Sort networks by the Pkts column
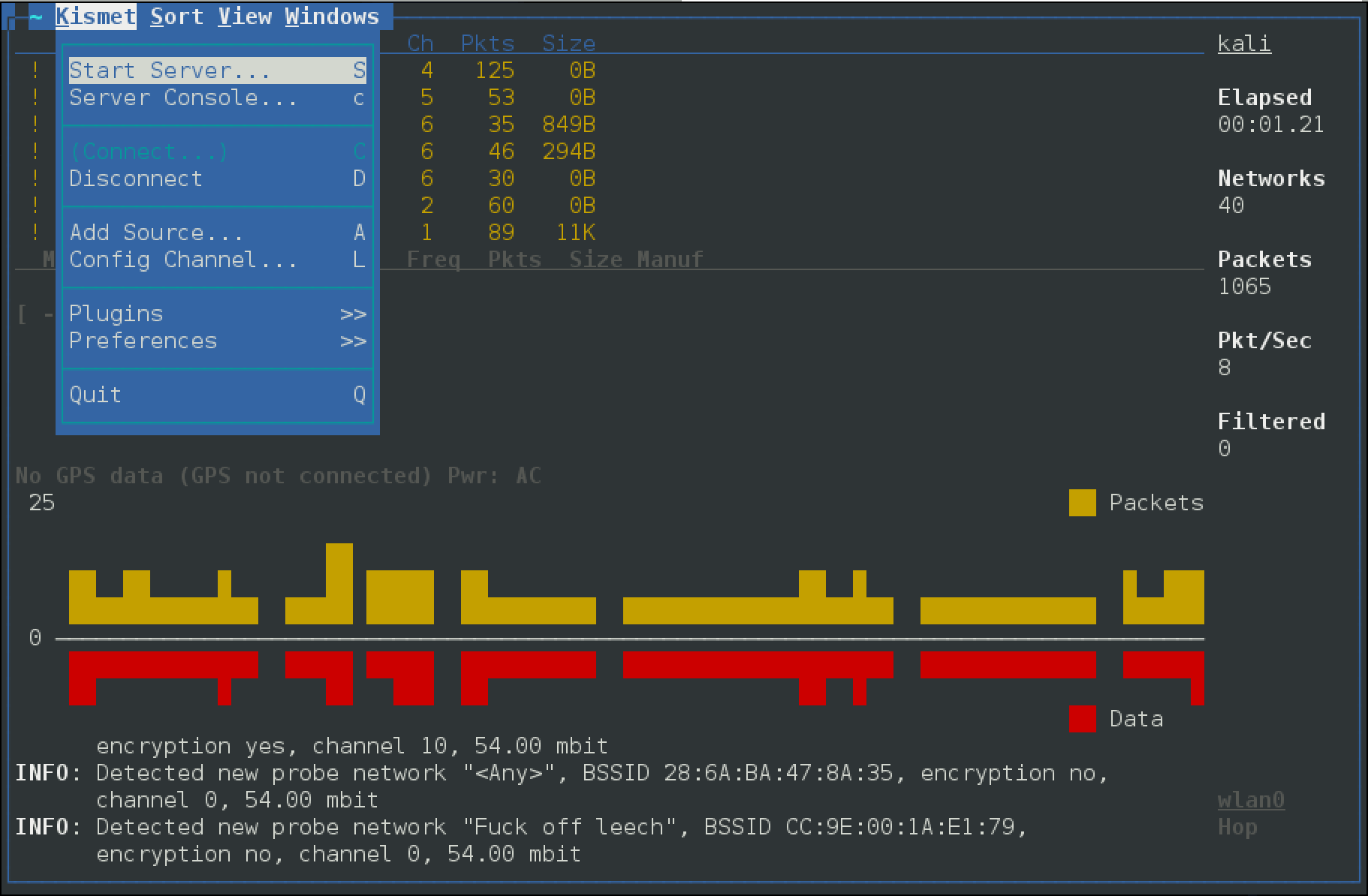Screen dimensions: 1368x896 [487, 43]
